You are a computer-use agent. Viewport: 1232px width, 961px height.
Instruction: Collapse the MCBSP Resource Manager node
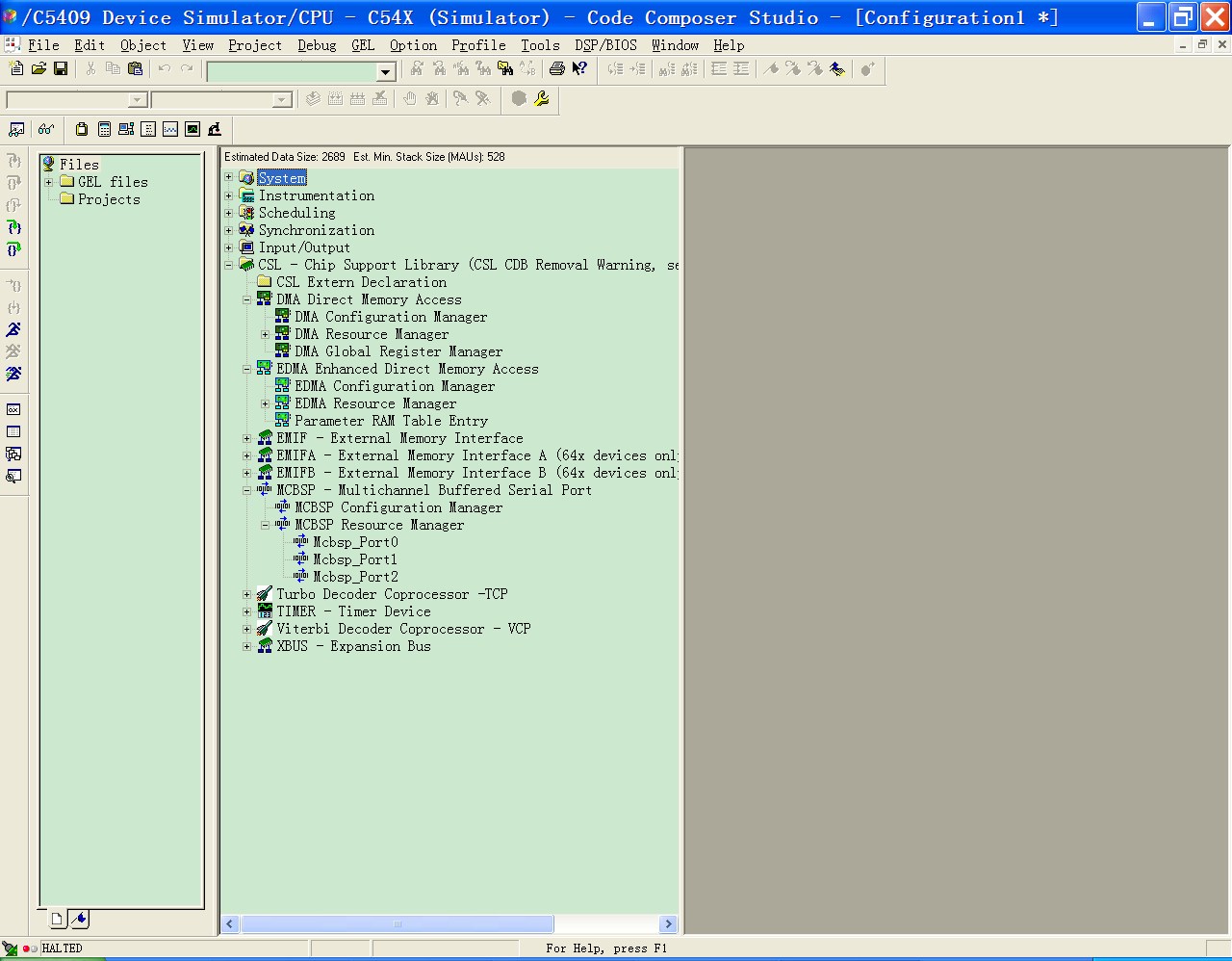click(264, 525)
